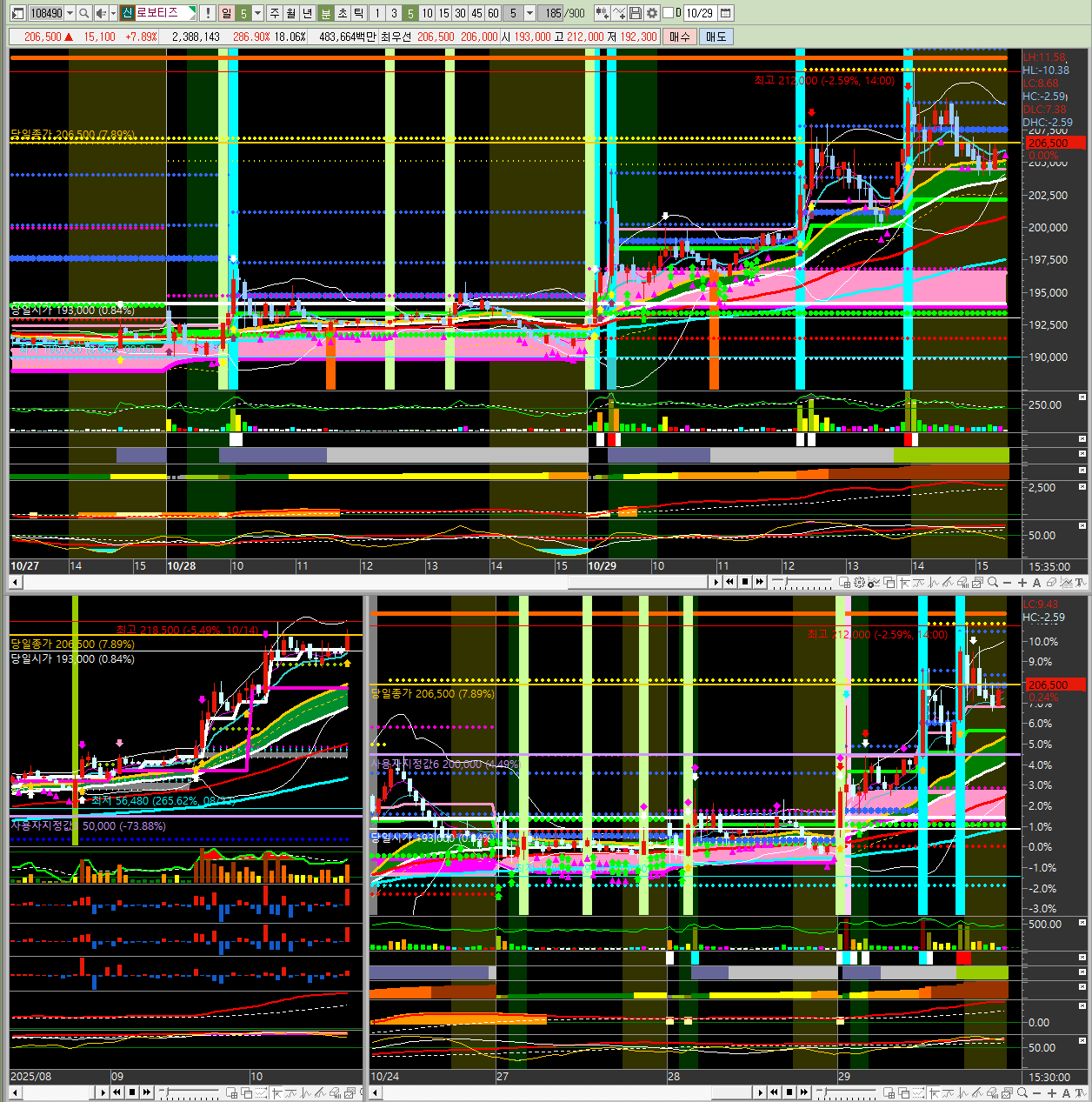Open the dropdown next to the green 5 beside 일
This screenshot has height=1102, width=1092.
258,13
